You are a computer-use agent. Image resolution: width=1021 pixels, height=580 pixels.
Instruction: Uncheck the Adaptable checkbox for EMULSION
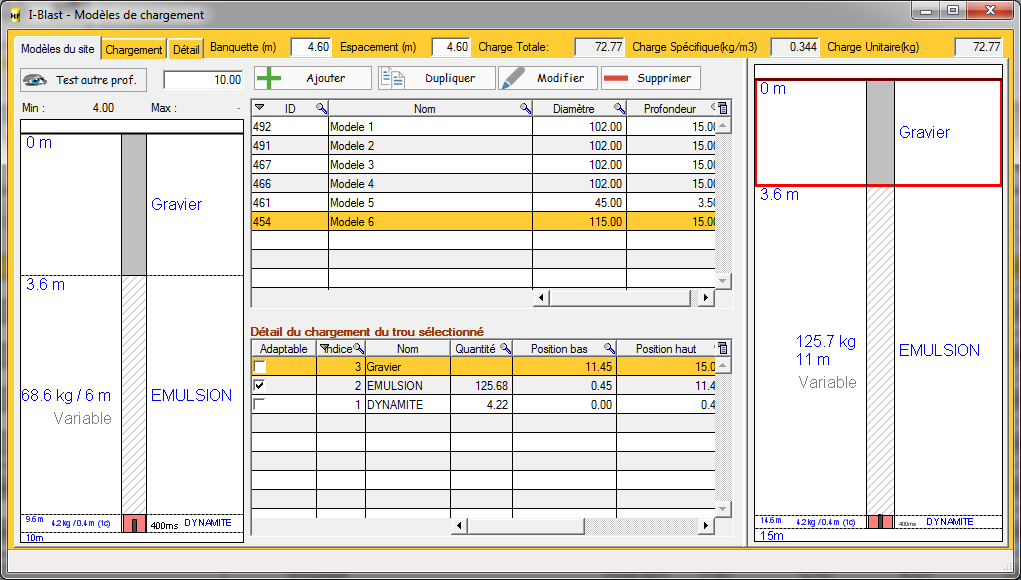click(260, 385)
